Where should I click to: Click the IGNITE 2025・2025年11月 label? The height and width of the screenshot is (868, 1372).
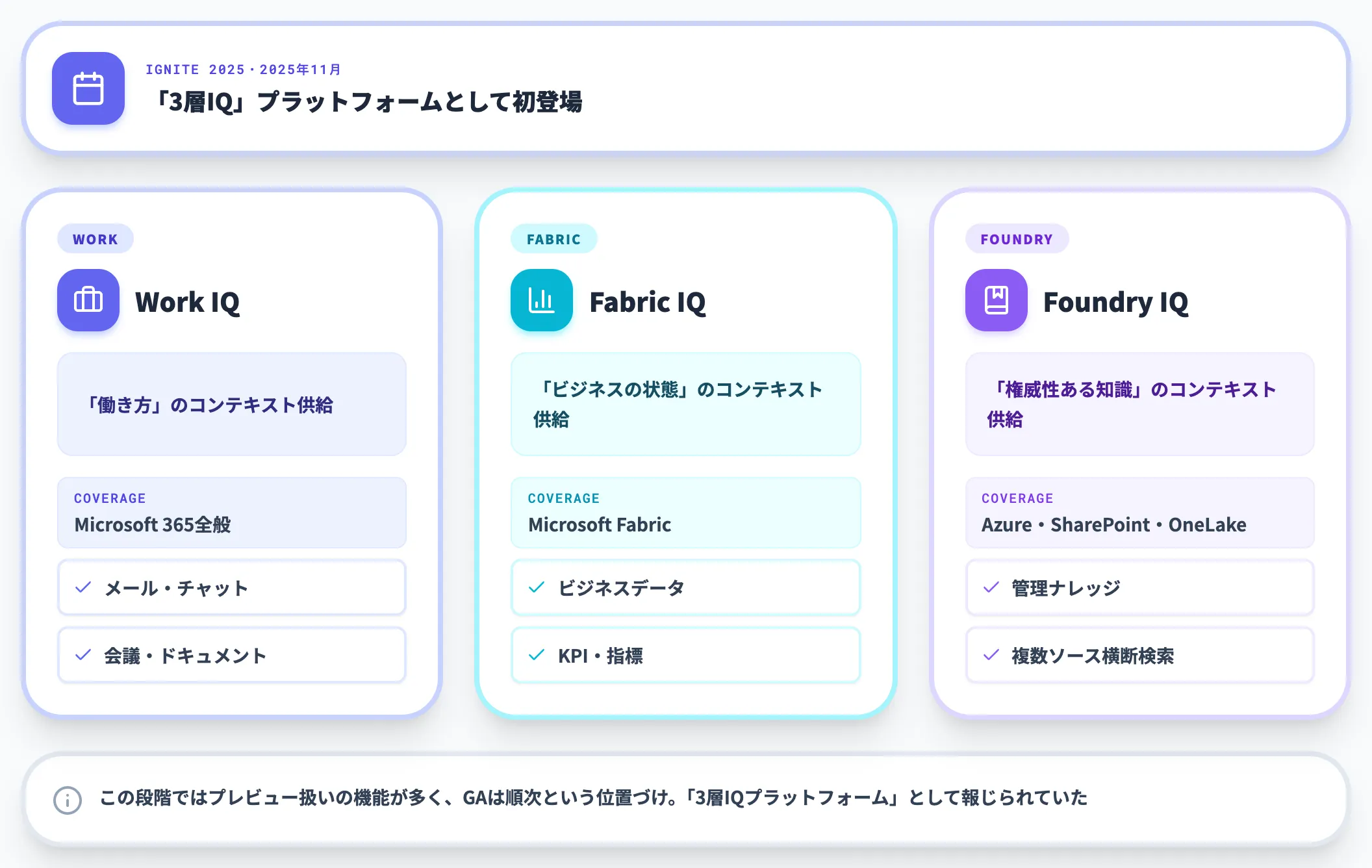(244, 70)
